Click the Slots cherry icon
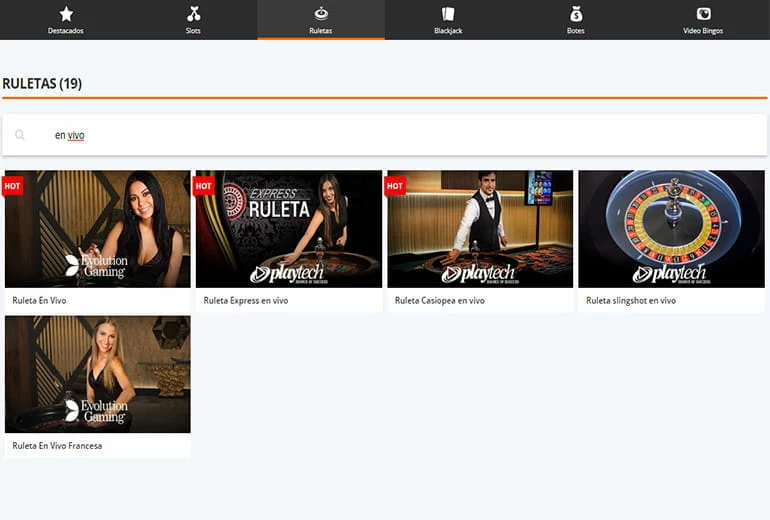Image resolution: width=770 pixels, height=520 pixels. (x=193, y=14)
